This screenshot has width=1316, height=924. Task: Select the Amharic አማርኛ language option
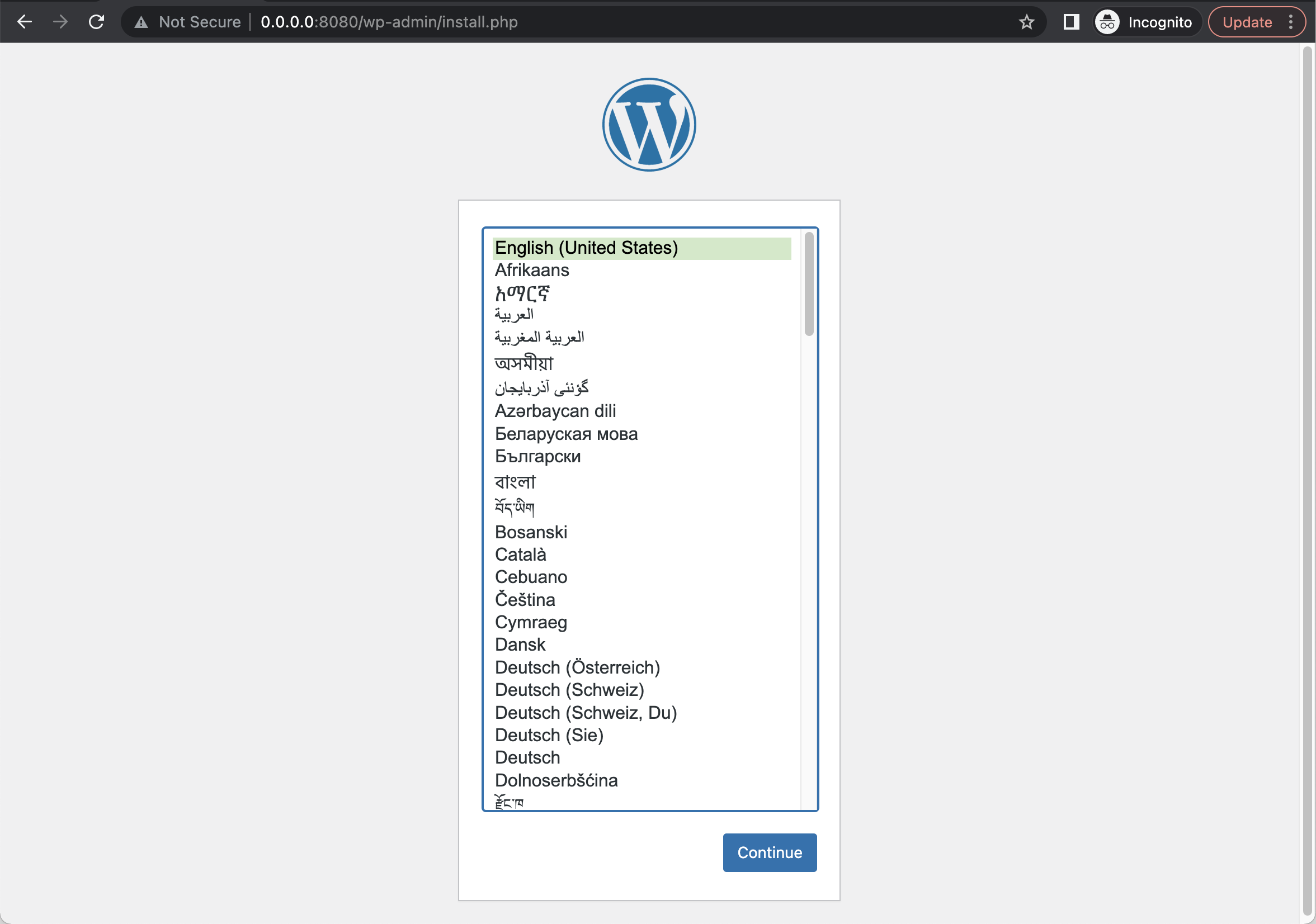(x=642, y=293)
